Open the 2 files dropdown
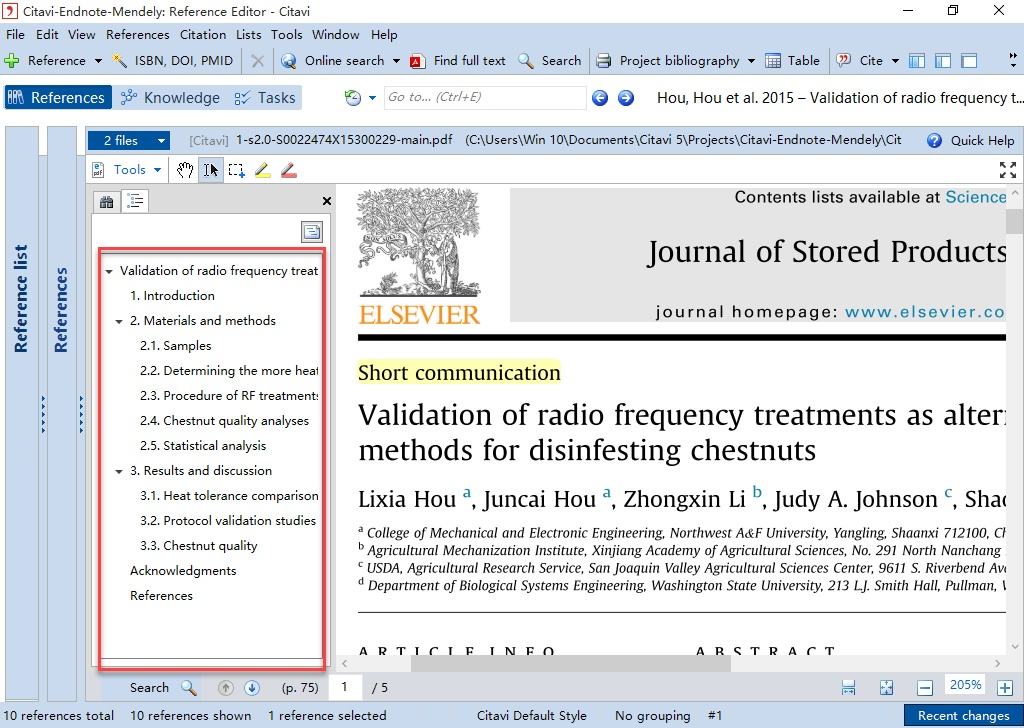The width and height of the screenshot is (1024, 728). [129, 140]
